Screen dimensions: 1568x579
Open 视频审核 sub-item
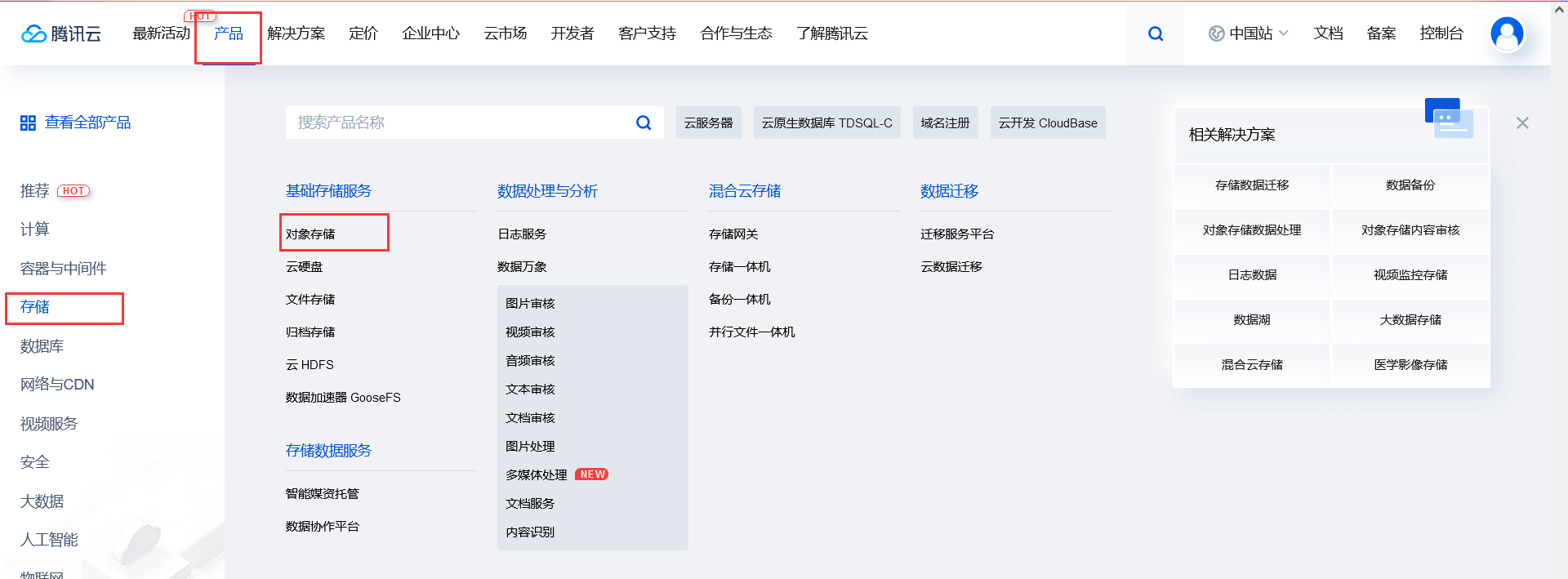tap(530, 332)
